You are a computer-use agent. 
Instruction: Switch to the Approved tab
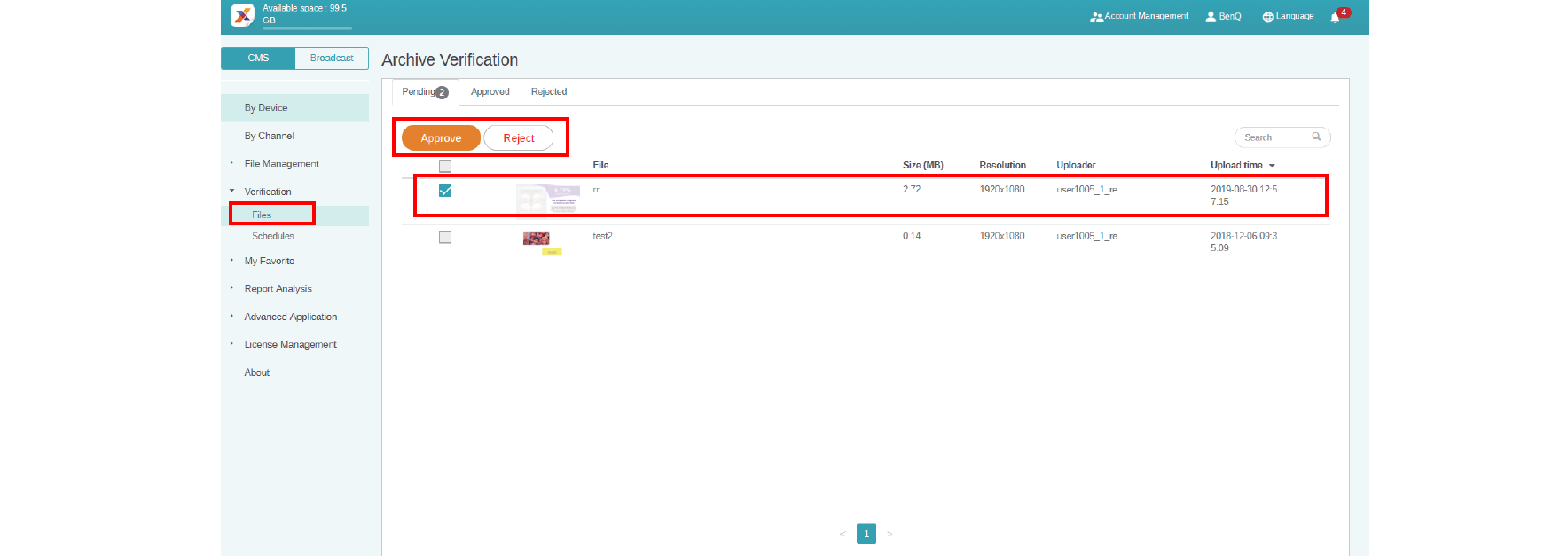(490, 92)
